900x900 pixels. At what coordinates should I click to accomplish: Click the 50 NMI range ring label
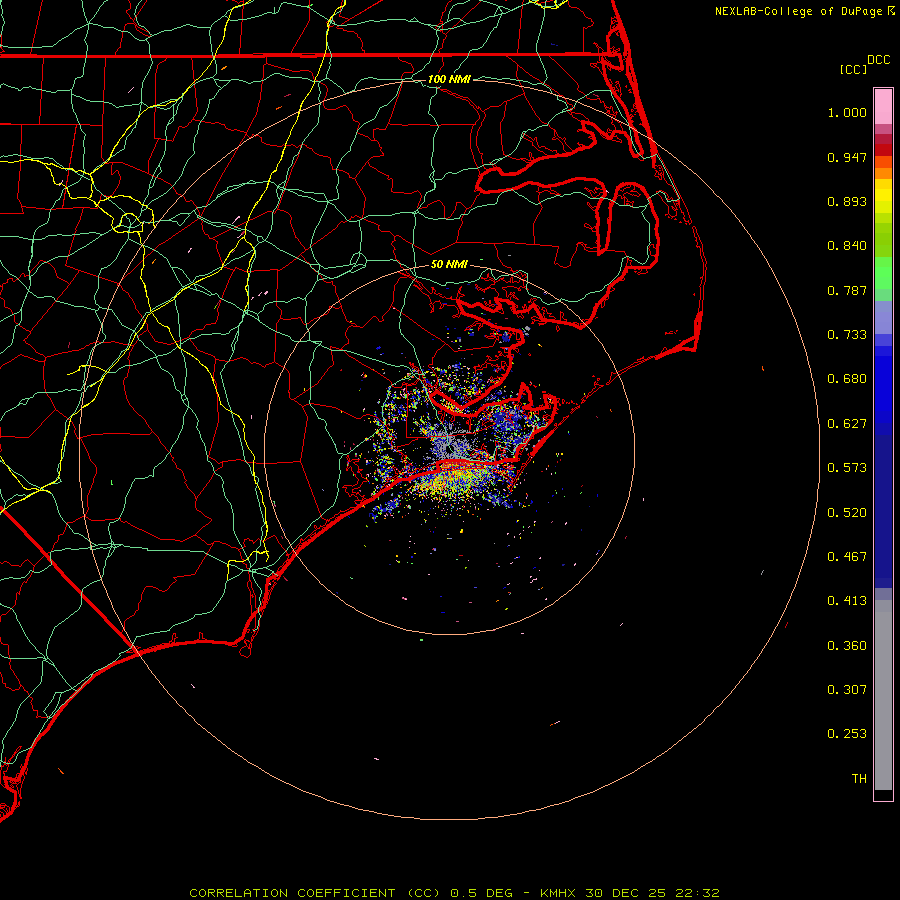pyautogui.click(x=449, y=264)
